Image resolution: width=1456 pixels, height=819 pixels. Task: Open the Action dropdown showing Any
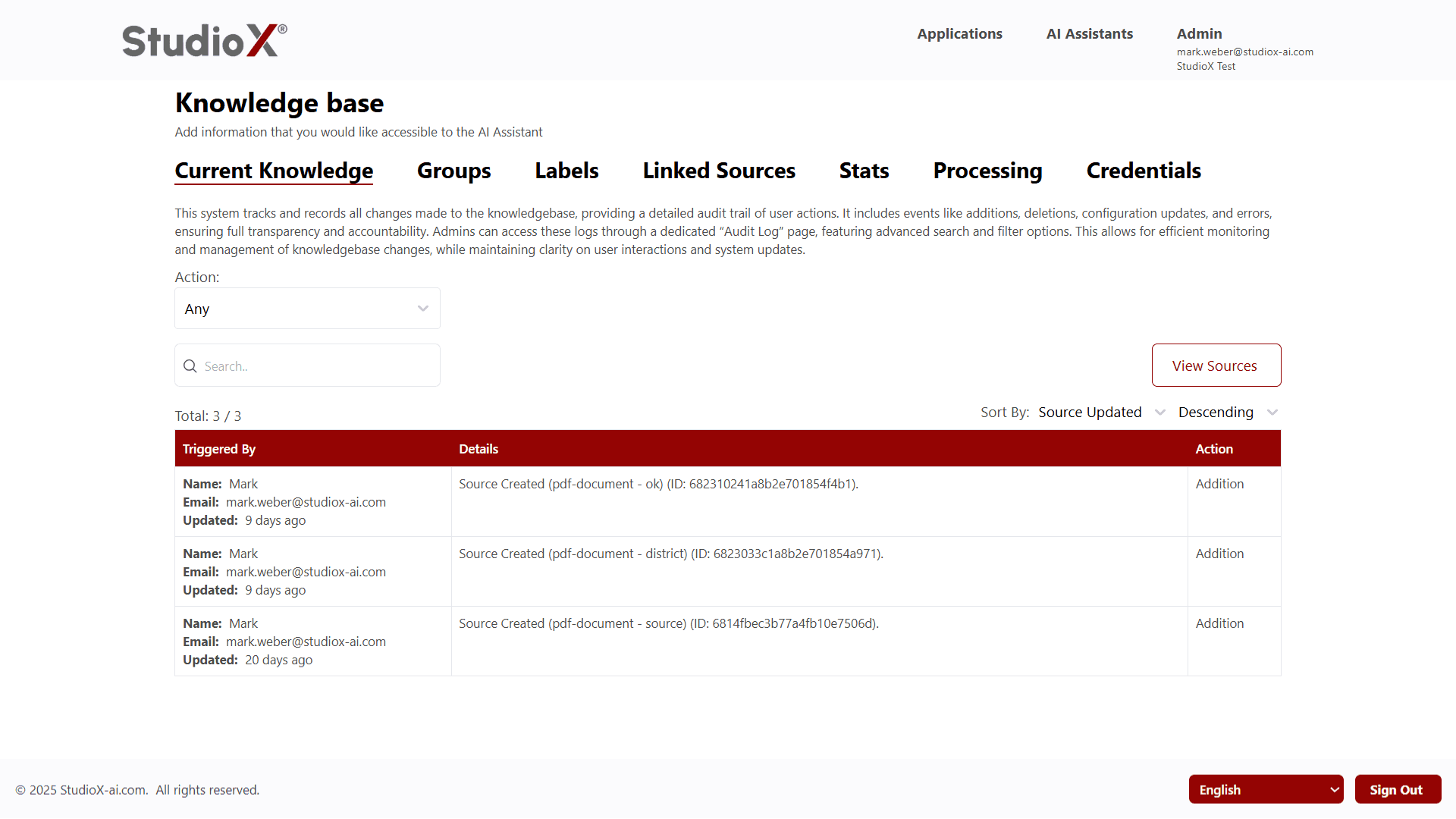(x=306, y=309)
